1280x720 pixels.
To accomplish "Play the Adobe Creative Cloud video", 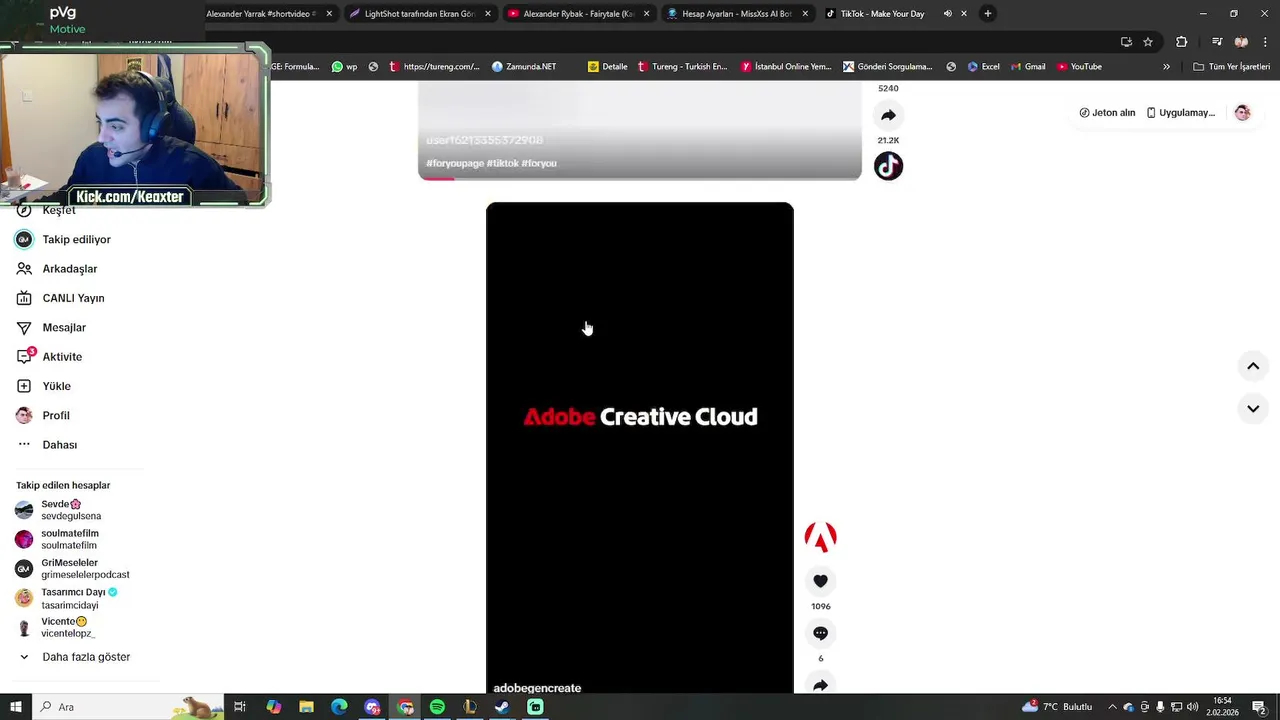I will [x=640, y=448].
